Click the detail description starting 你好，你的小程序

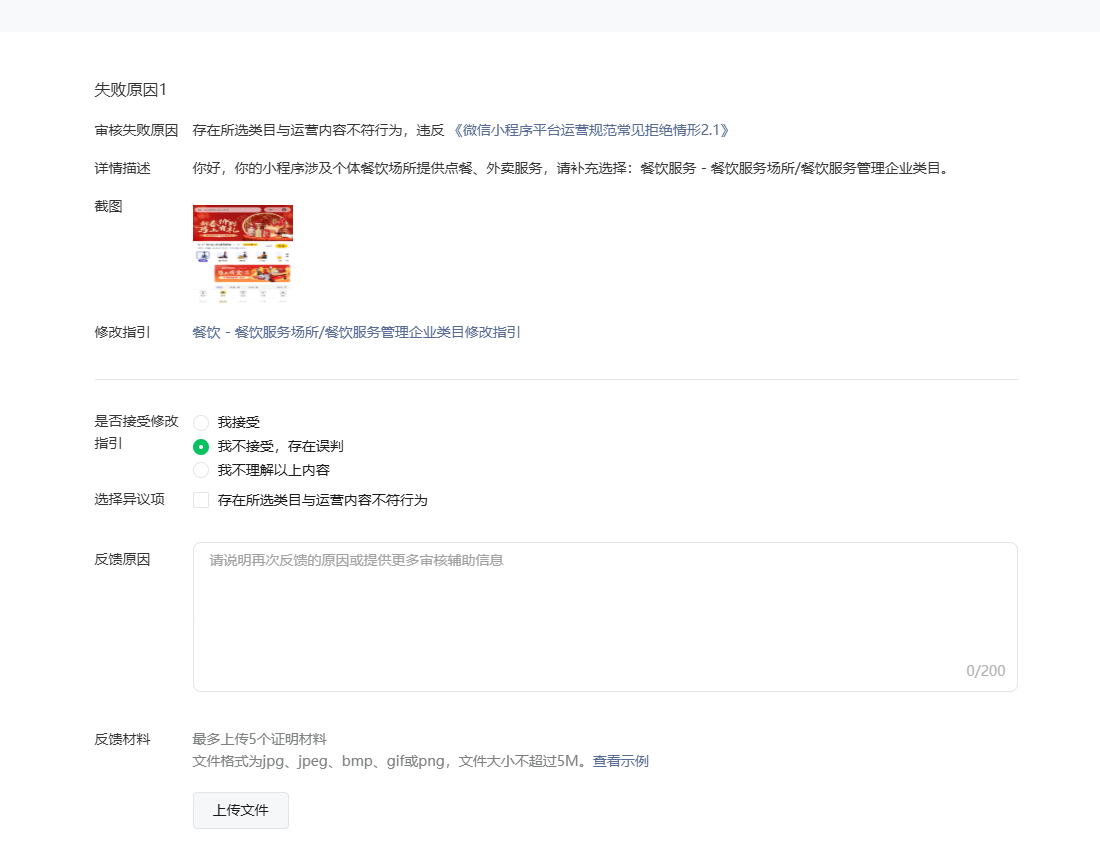[x=572, y=168]
